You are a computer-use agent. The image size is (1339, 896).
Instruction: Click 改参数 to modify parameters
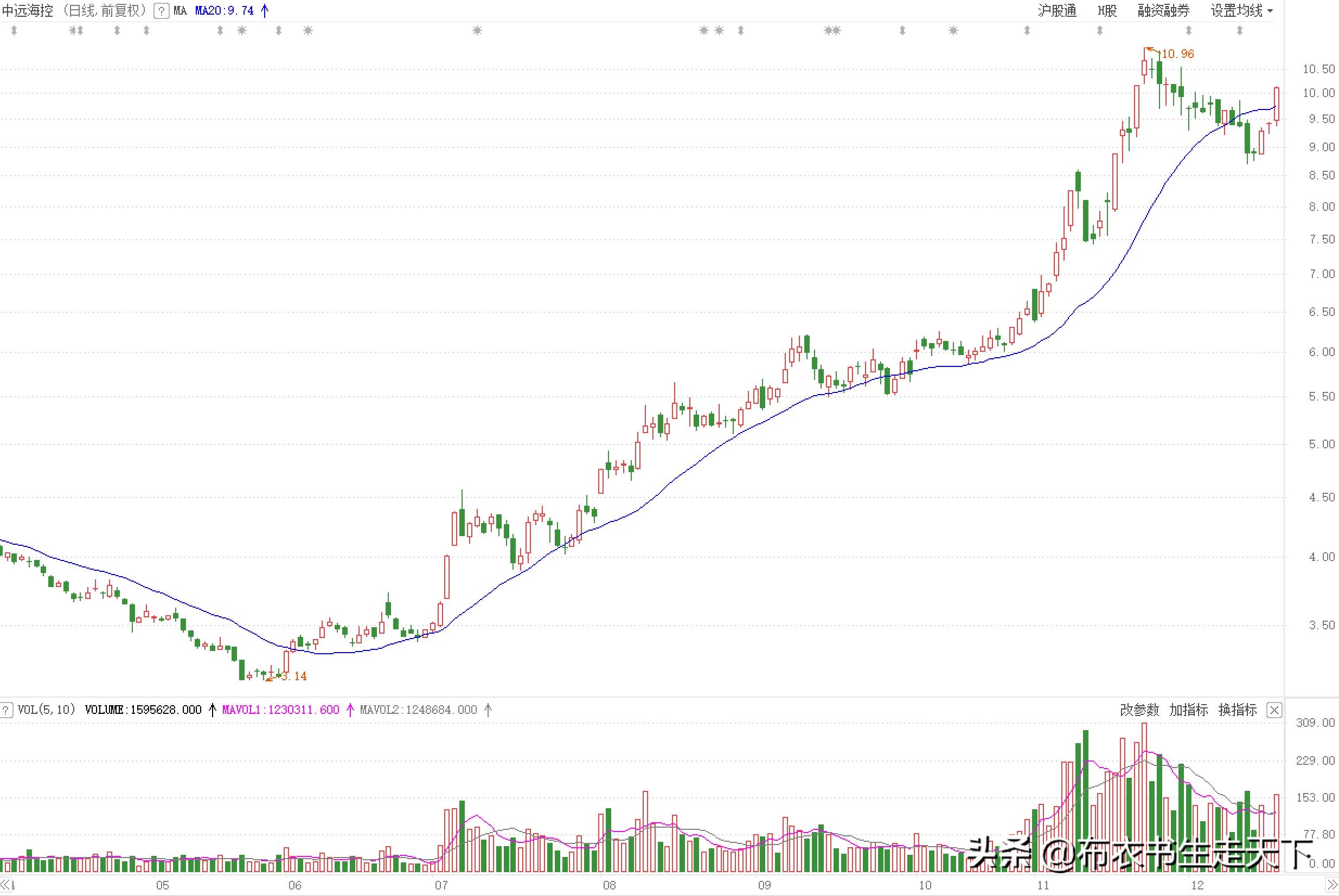click(1139, 710)
